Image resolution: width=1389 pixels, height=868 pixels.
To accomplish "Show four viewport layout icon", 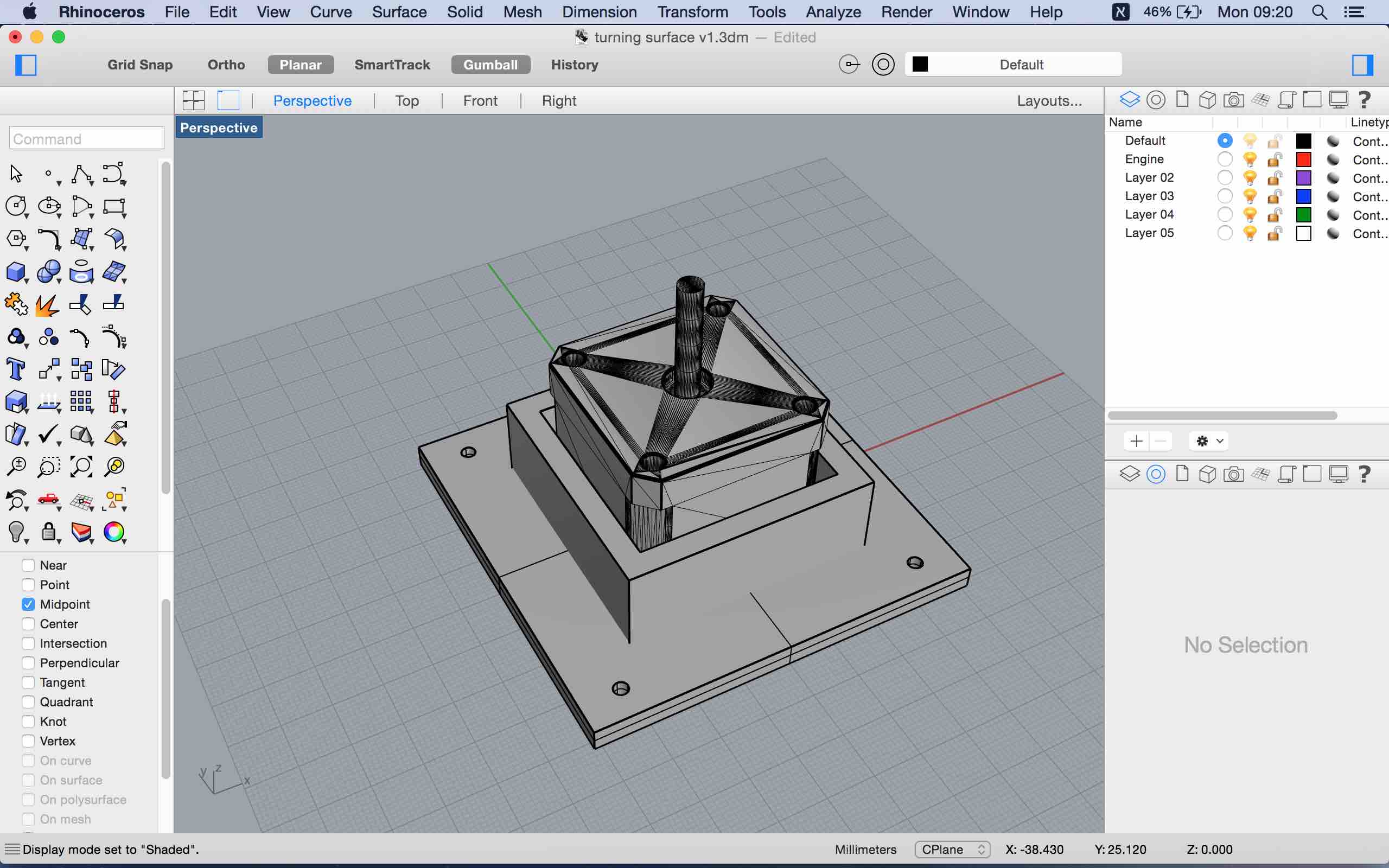I will coord(193,100).
